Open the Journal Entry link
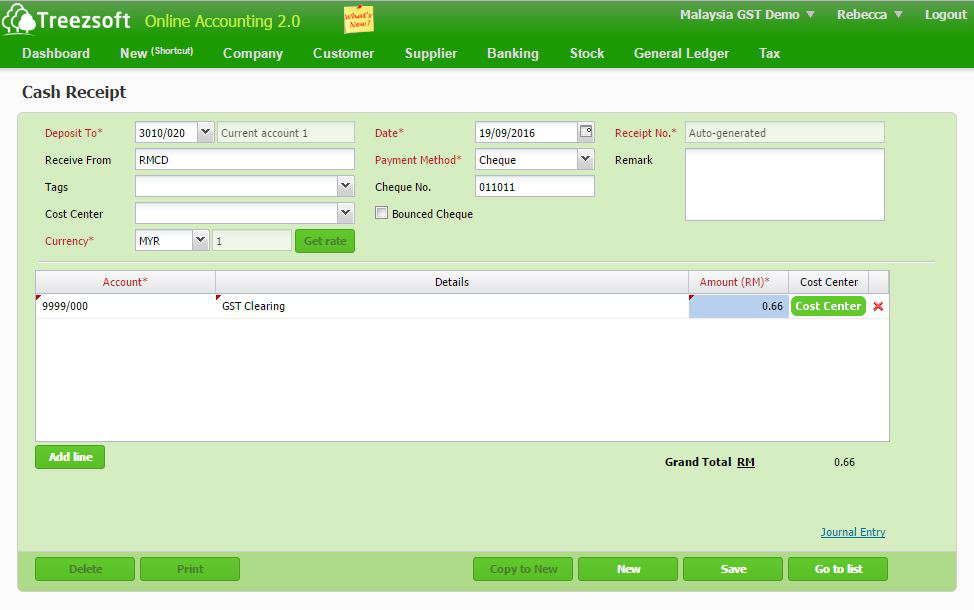This screenshot has height=610, width=974. [853, 532]
